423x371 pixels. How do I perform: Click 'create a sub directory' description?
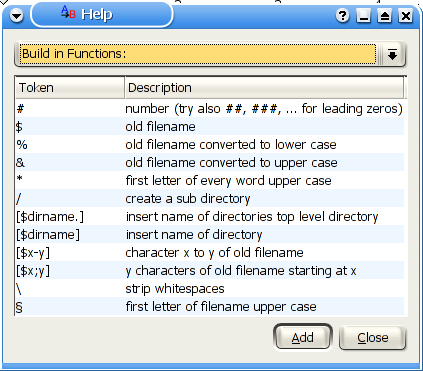(188, 199)
